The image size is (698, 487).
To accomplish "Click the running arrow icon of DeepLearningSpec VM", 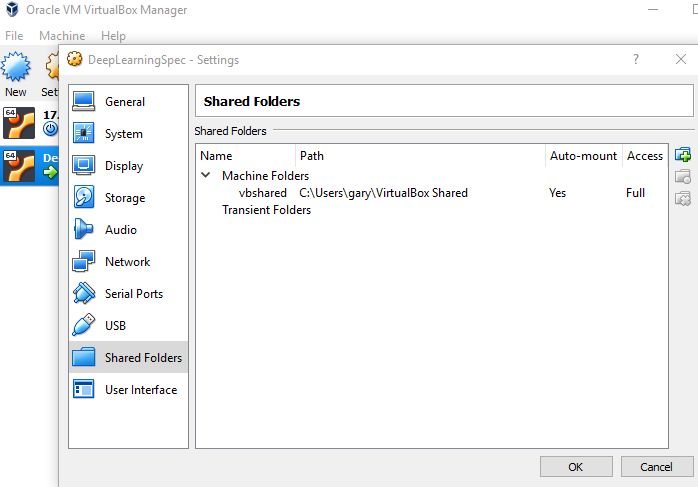I will tap(50, 172).
